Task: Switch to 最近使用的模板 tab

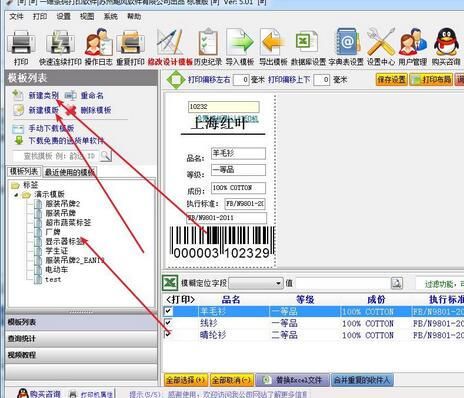Action: coord(70,172)
